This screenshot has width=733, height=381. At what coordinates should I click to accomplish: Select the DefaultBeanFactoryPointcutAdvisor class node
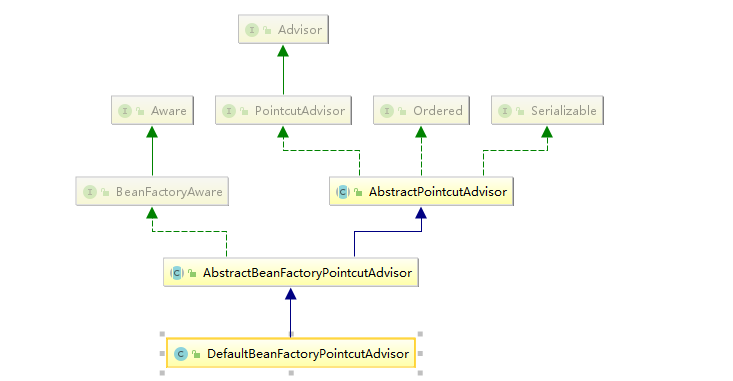291,353
